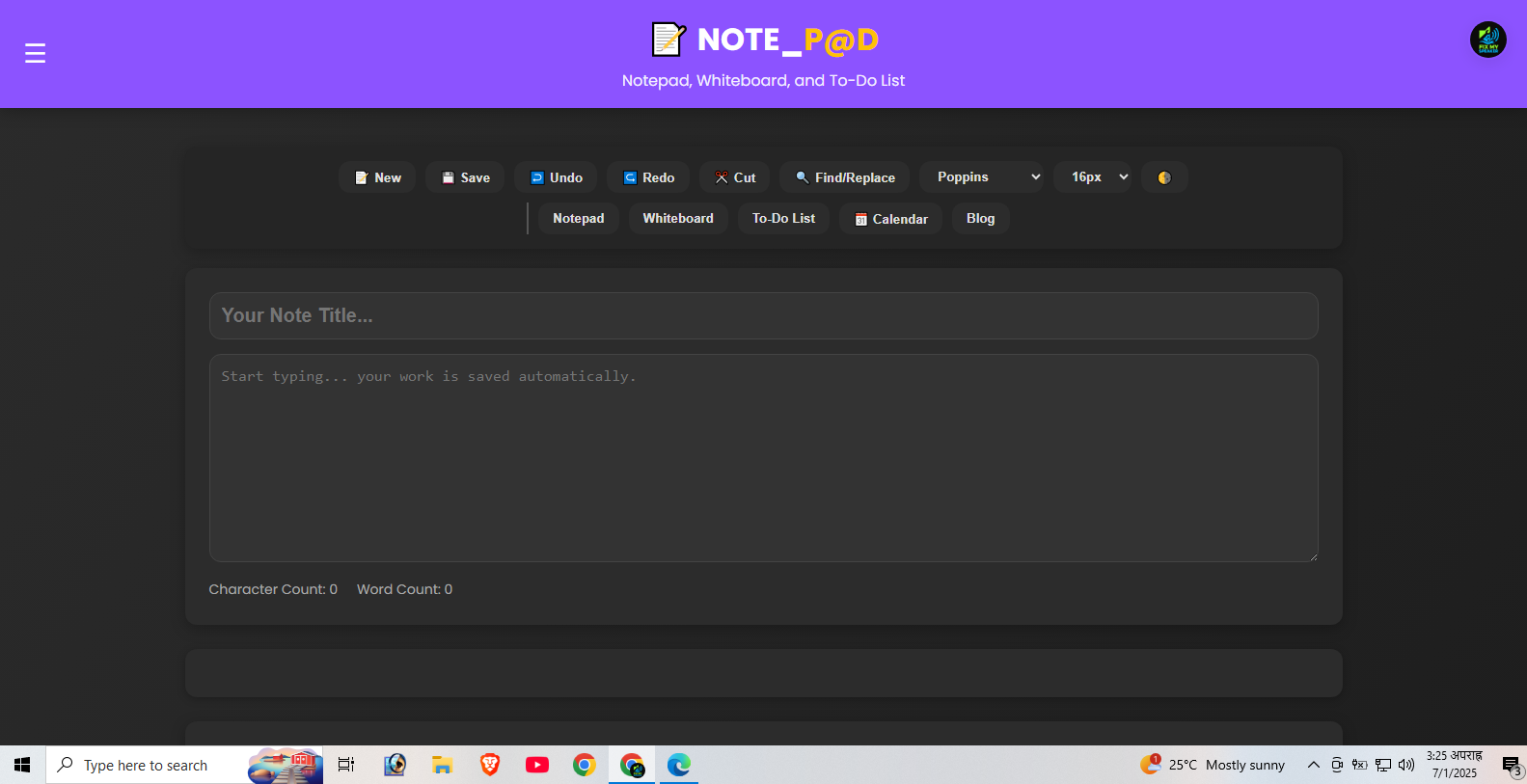Open Microsoft Edge from the taskbar
This screenshot has width=1527, height=784.
click(x=679, y=765)
